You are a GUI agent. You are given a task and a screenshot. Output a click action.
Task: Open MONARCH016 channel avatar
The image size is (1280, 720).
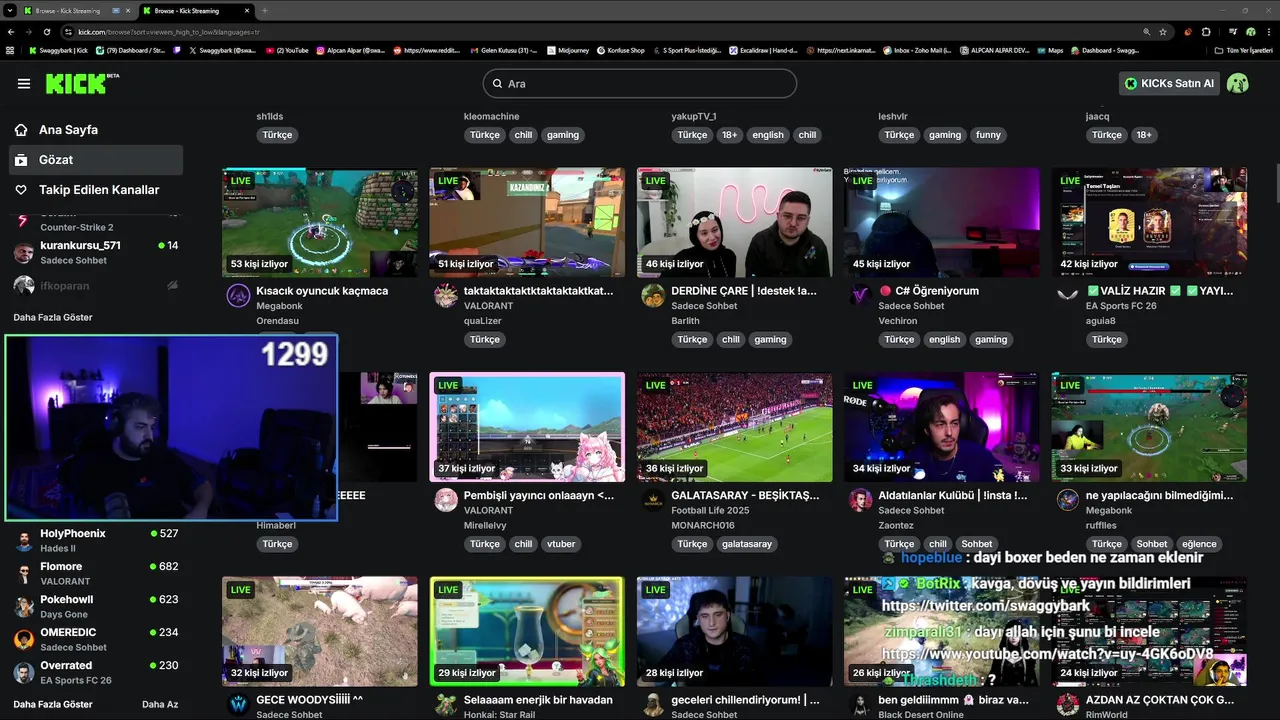[653, 500]
